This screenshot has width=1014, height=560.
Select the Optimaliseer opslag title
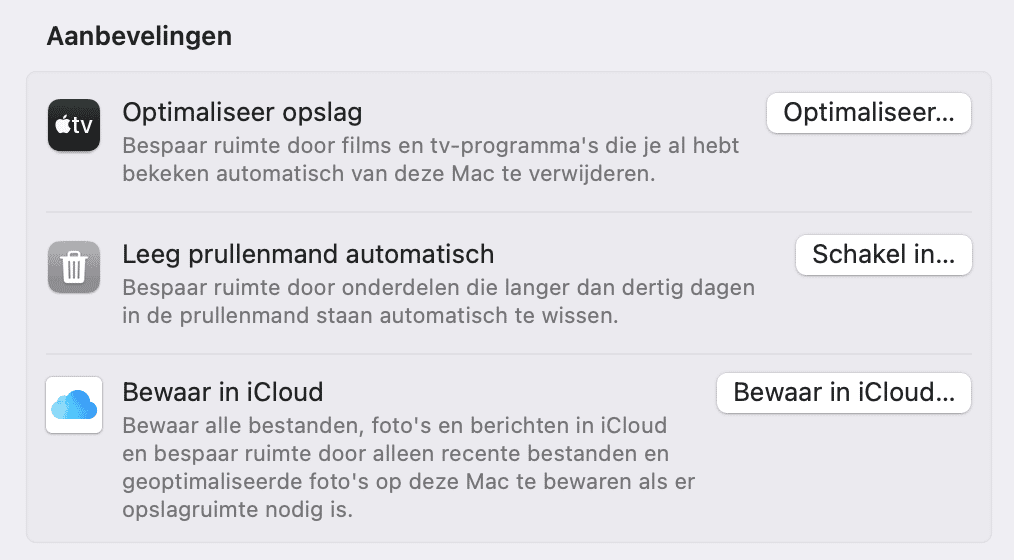click(242, 113)
